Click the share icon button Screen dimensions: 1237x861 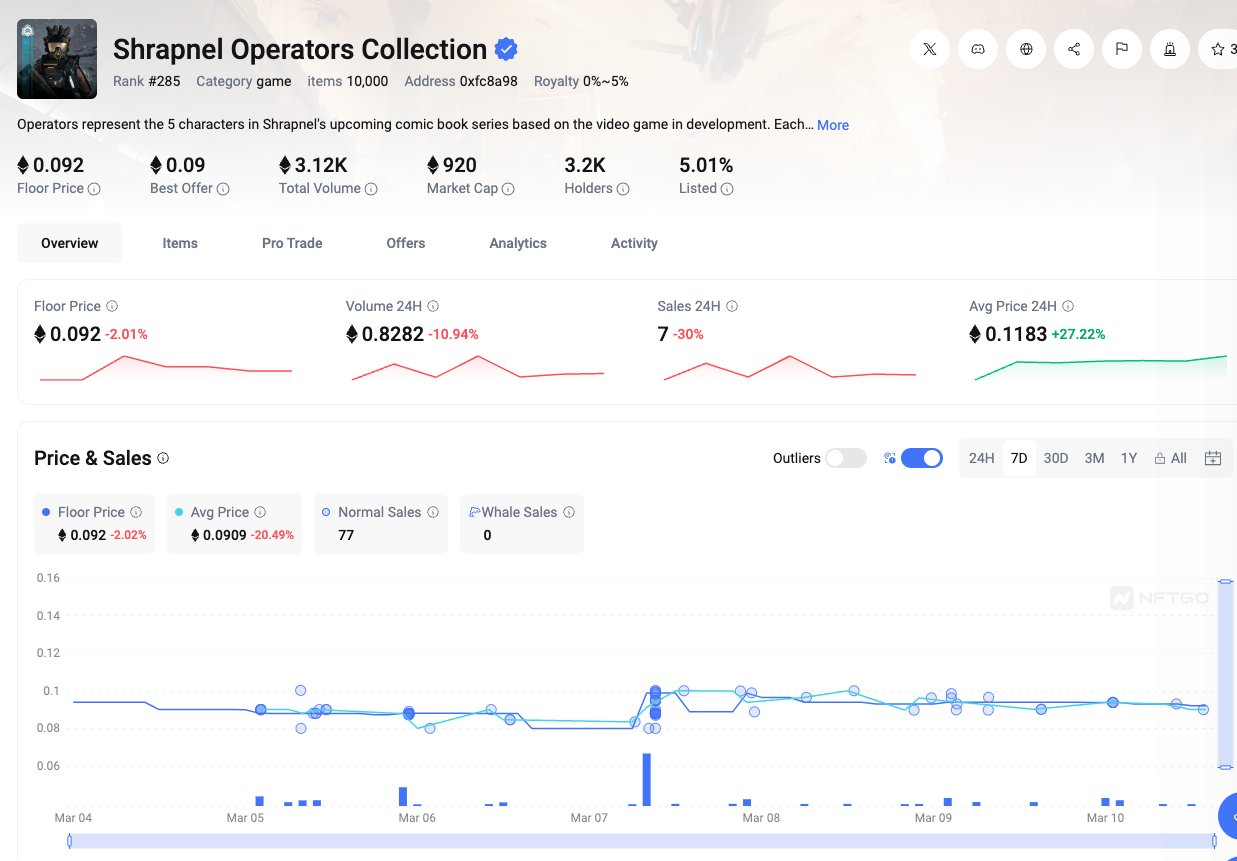point(1074,49)
